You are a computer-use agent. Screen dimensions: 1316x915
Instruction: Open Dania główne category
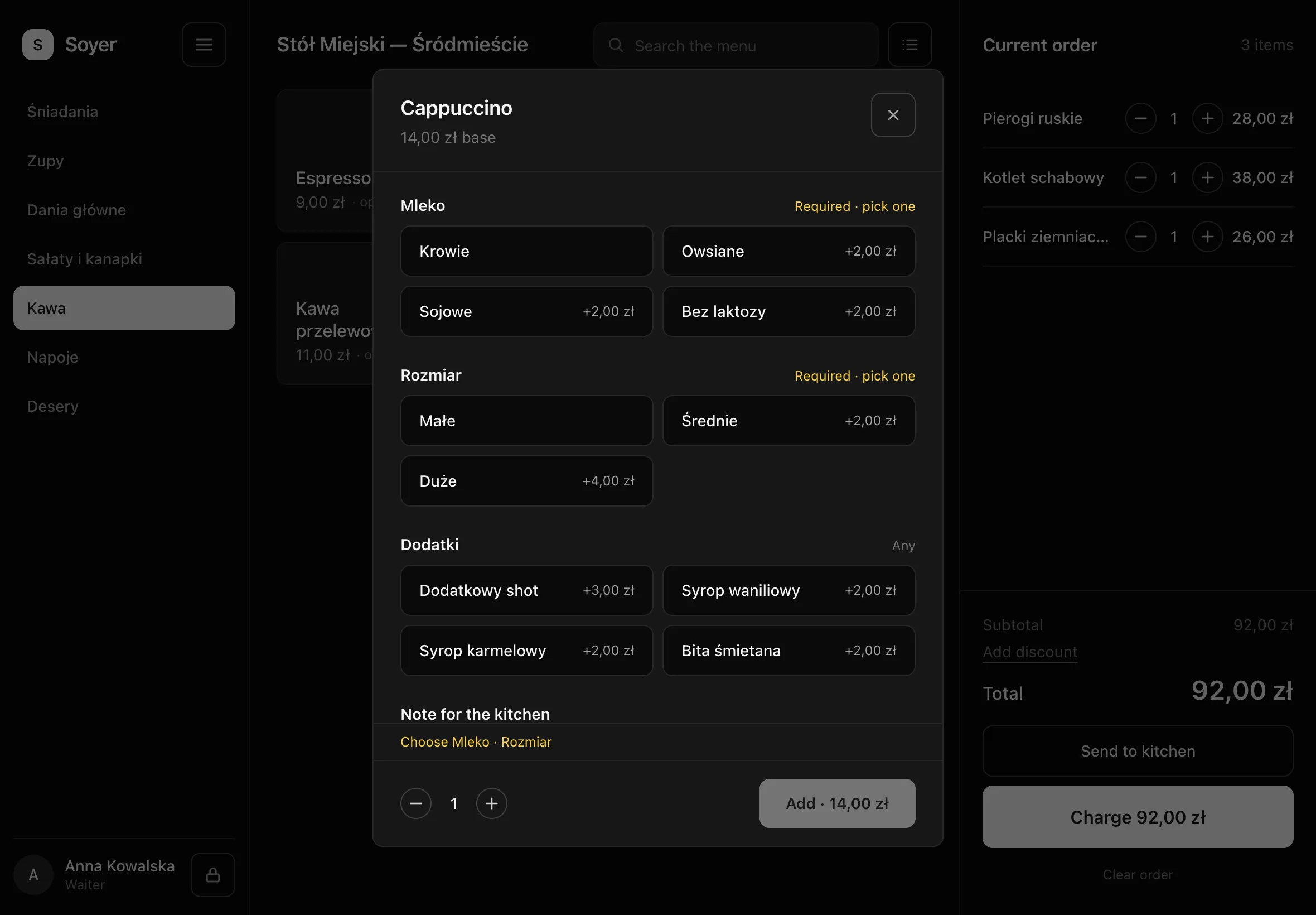click(124, 210)
